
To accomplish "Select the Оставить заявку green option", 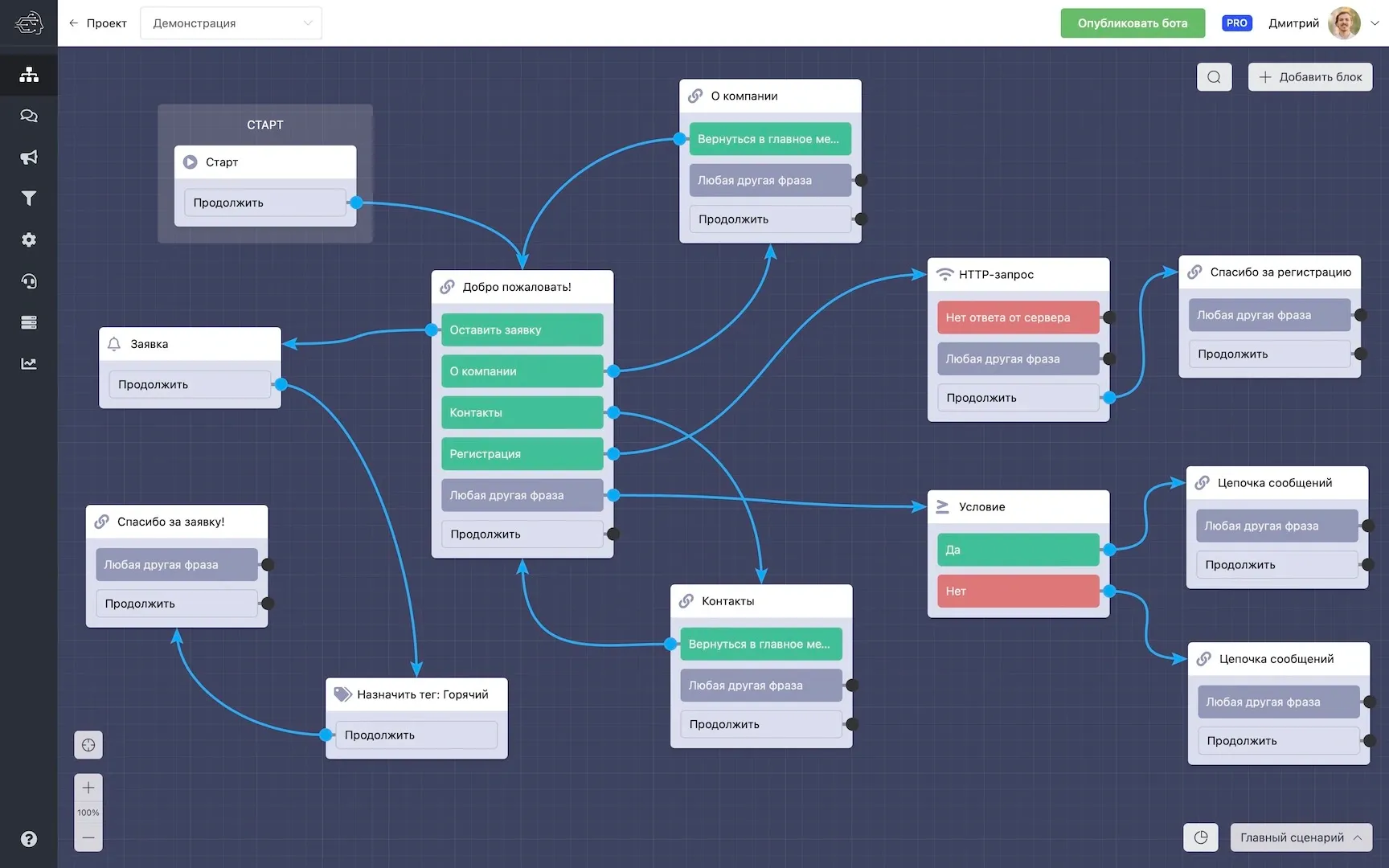I will 522,330.
